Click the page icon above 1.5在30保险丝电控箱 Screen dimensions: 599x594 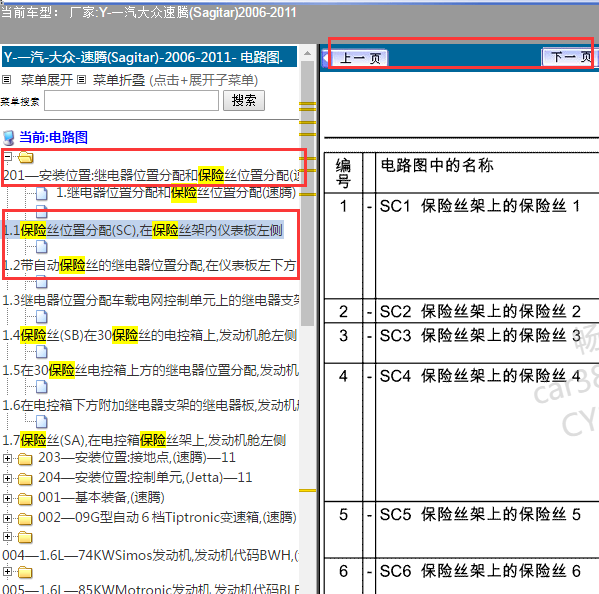tap(42, 352)
